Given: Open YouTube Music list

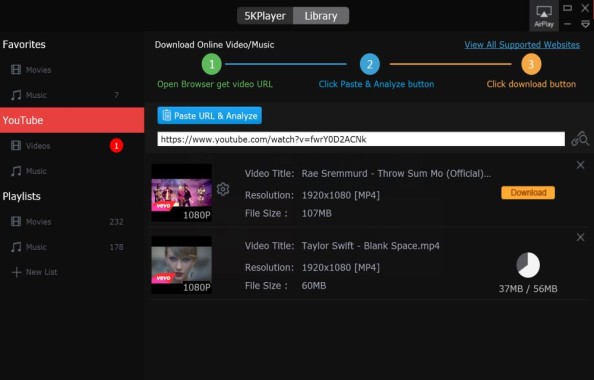Looking at the screenshot, I should [x=72, y=171].
